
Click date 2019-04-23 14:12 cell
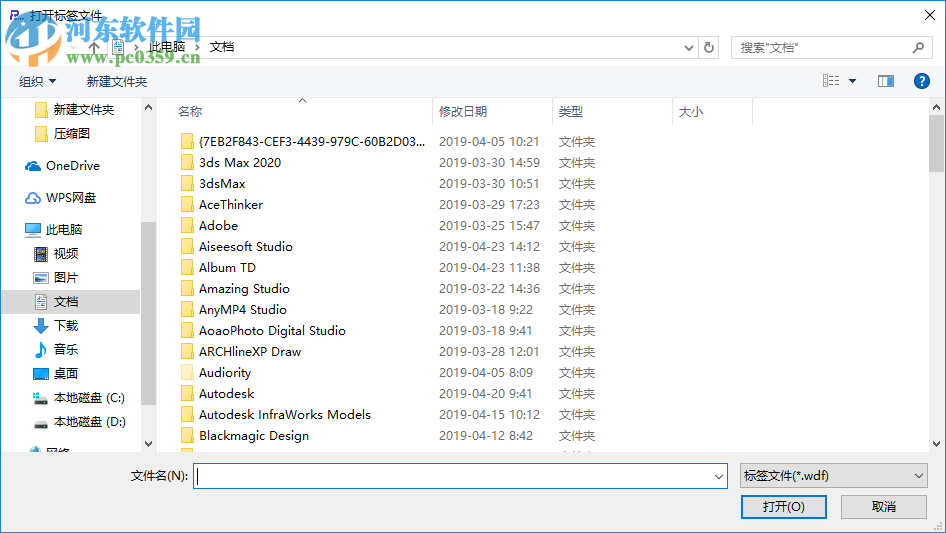click(489, 246)
